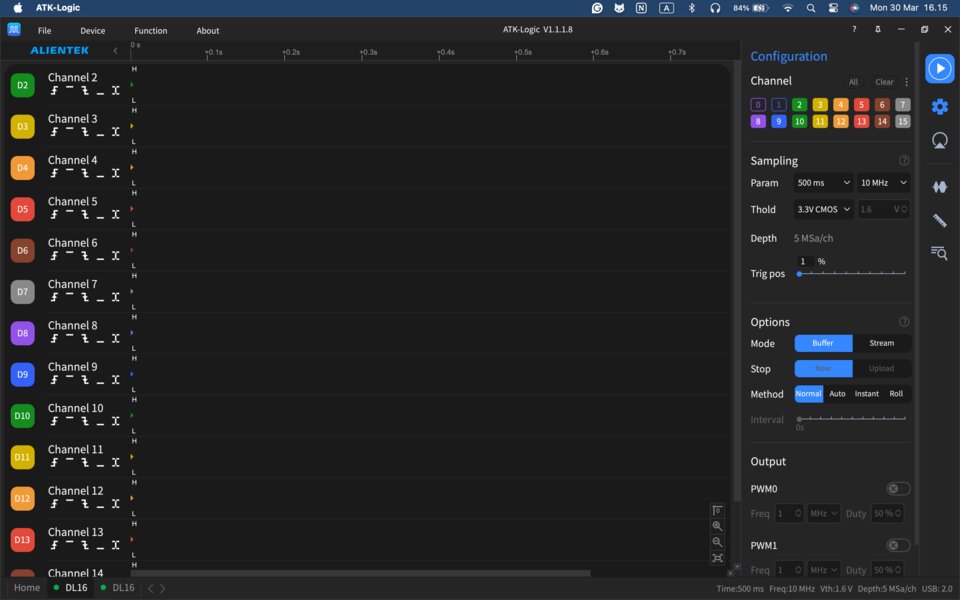Toggle the PWM1 output switch
Viewport: 960px width, 600px height.
(x=898, y=545)
